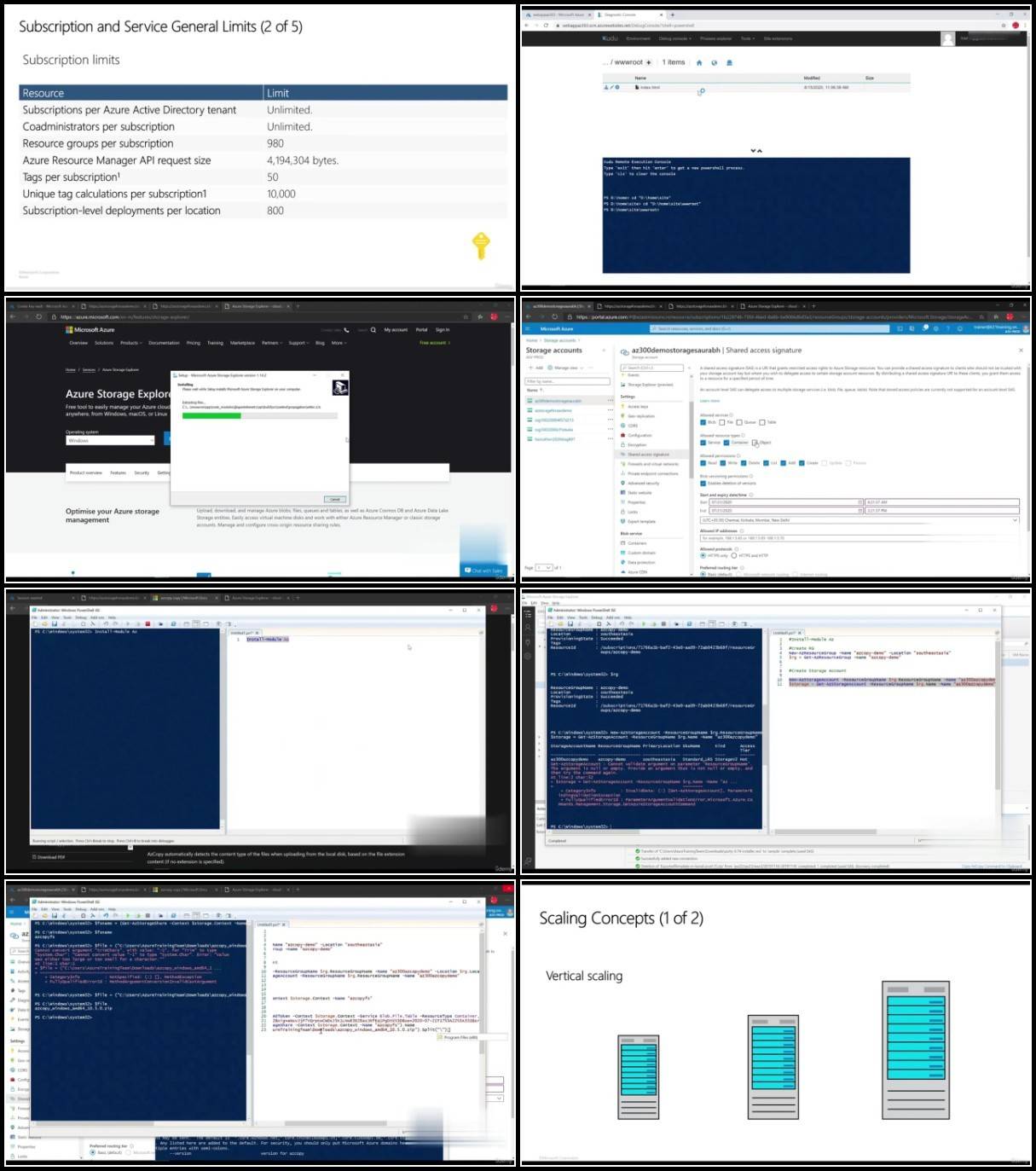
Task: Enable the Table allowed service checkbox
Action: pyautogui.click(x=762, y=422)
